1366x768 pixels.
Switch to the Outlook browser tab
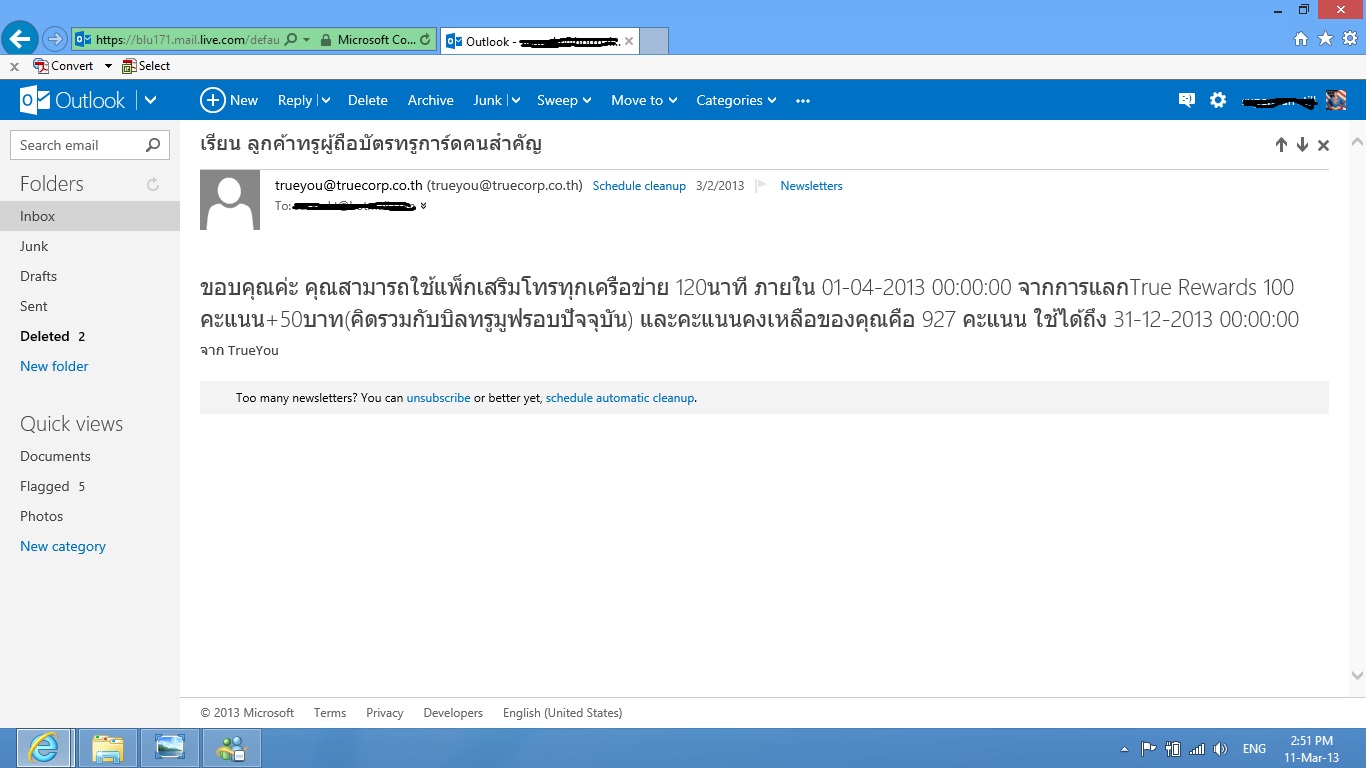(539, 41)
